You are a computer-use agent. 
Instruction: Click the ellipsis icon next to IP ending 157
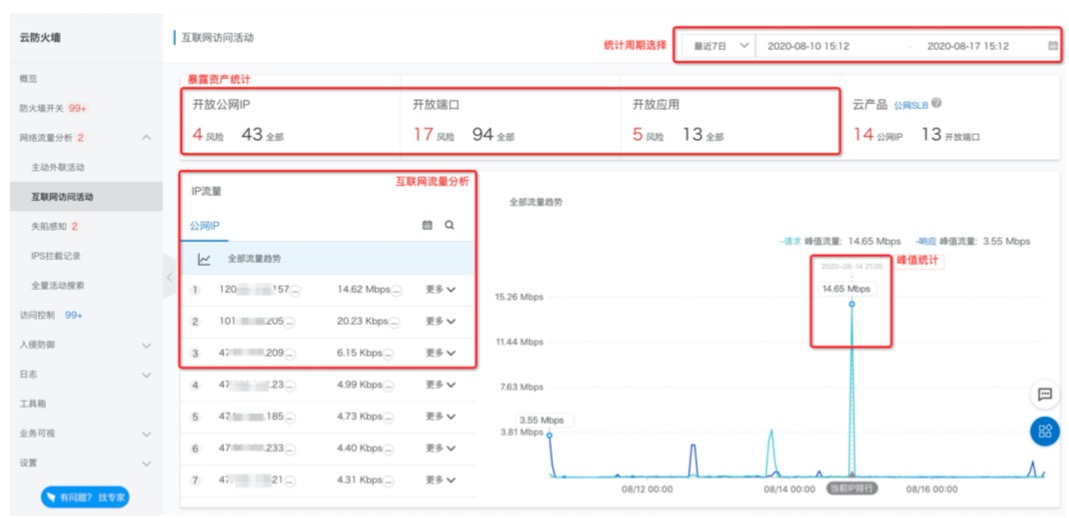click(x=295, y=290)
